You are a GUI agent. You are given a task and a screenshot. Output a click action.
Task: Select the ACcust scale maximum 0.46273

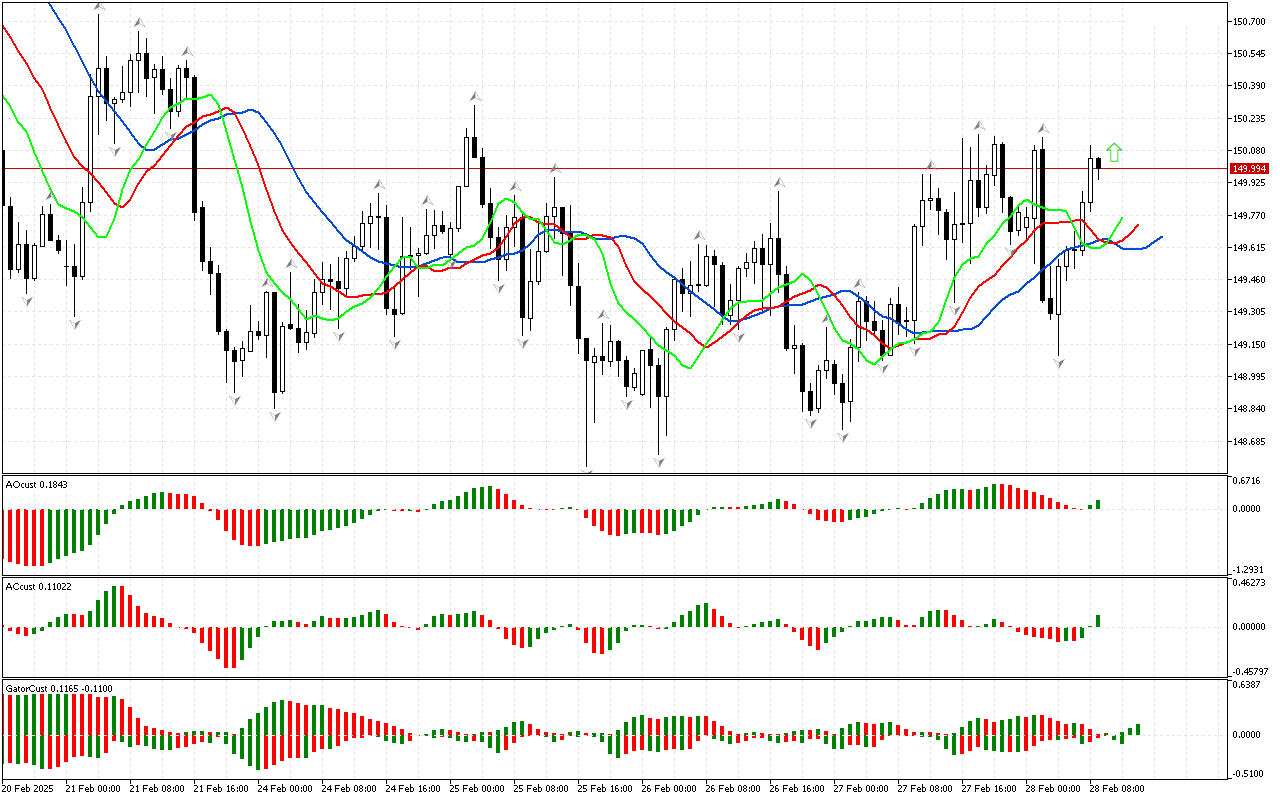(1250, 582)
